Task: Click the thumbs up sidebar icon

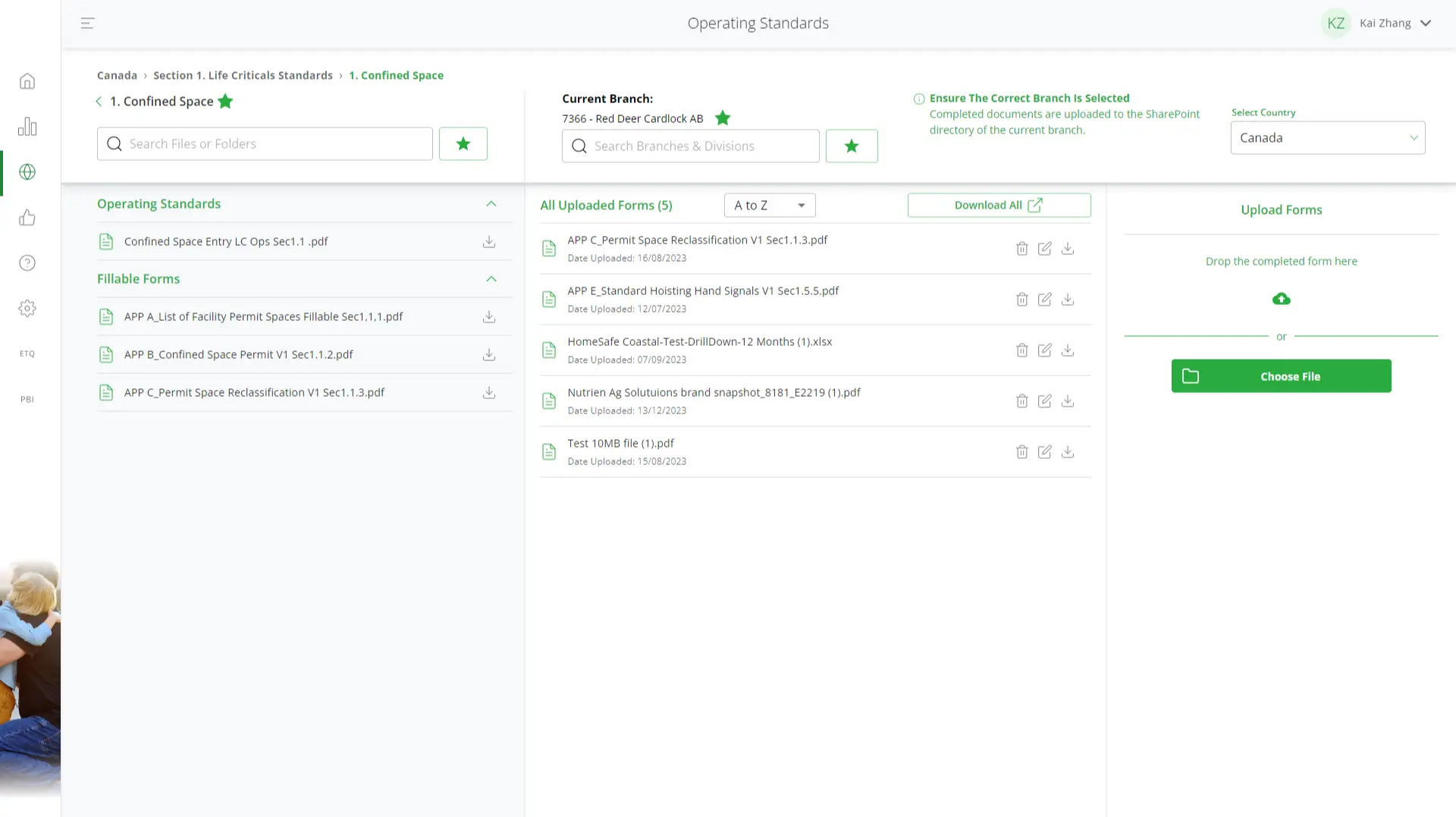Action: click(27, 218)
